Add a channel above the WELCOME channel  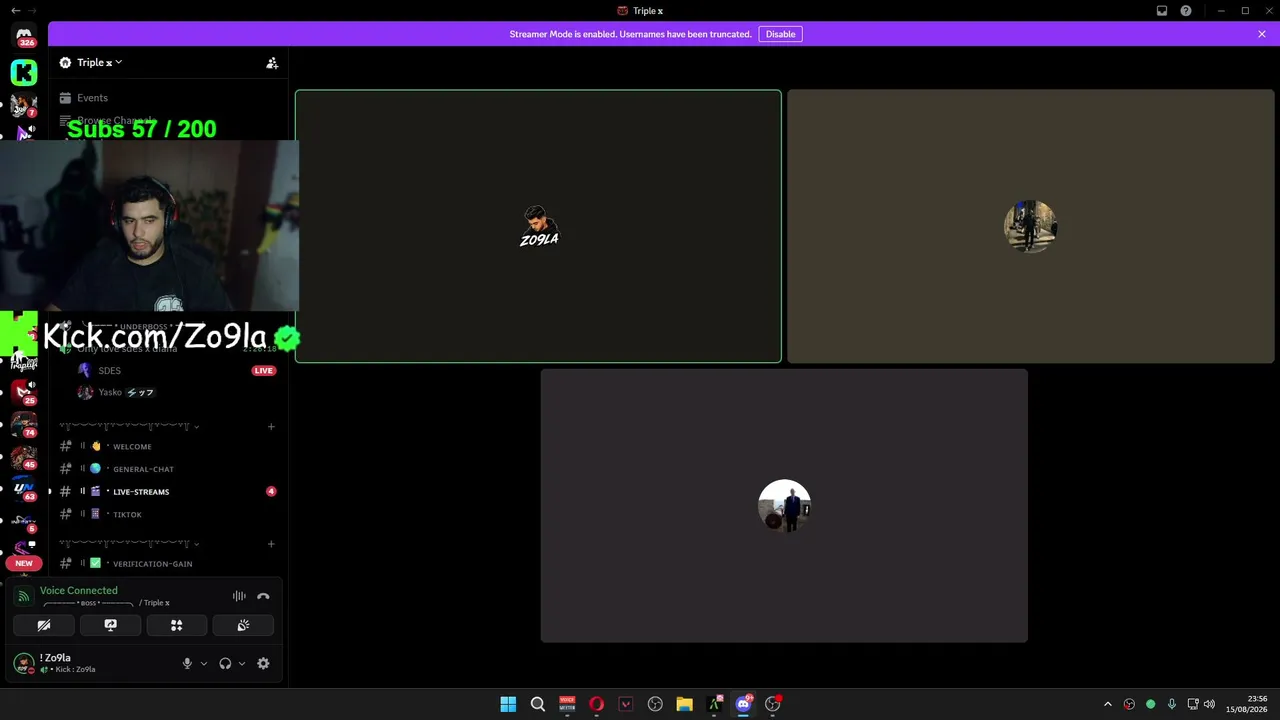click(271, 427)
